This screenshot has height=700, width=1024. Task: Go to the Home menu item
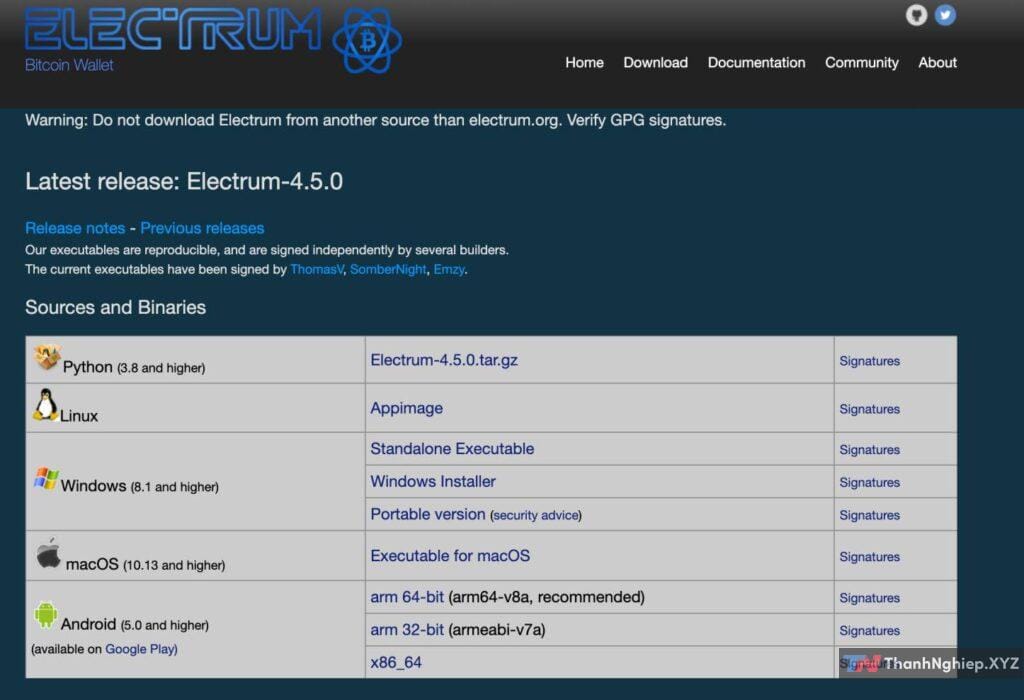pyautogui.click(x=584, y=63)
